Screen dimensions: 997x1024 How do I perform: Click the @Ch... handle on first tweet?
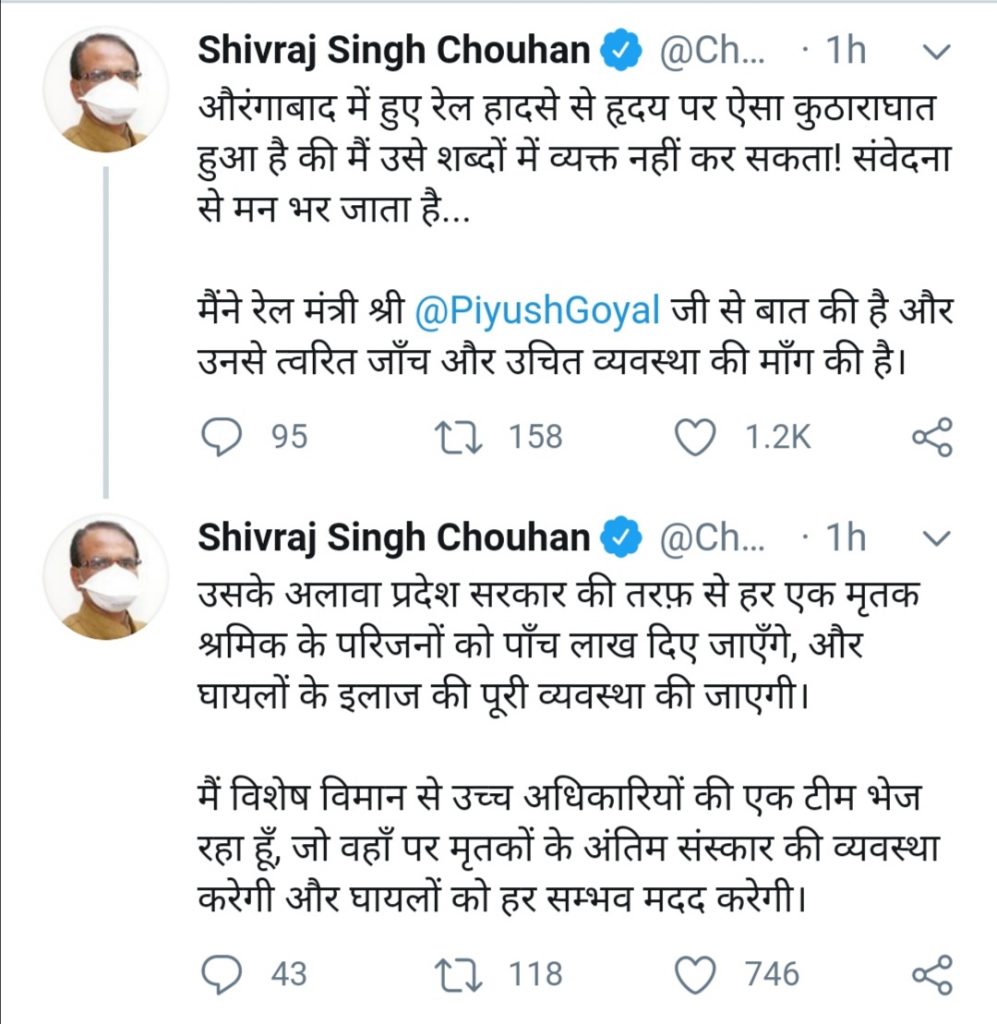pyautogui.click(x=712, y=51)
